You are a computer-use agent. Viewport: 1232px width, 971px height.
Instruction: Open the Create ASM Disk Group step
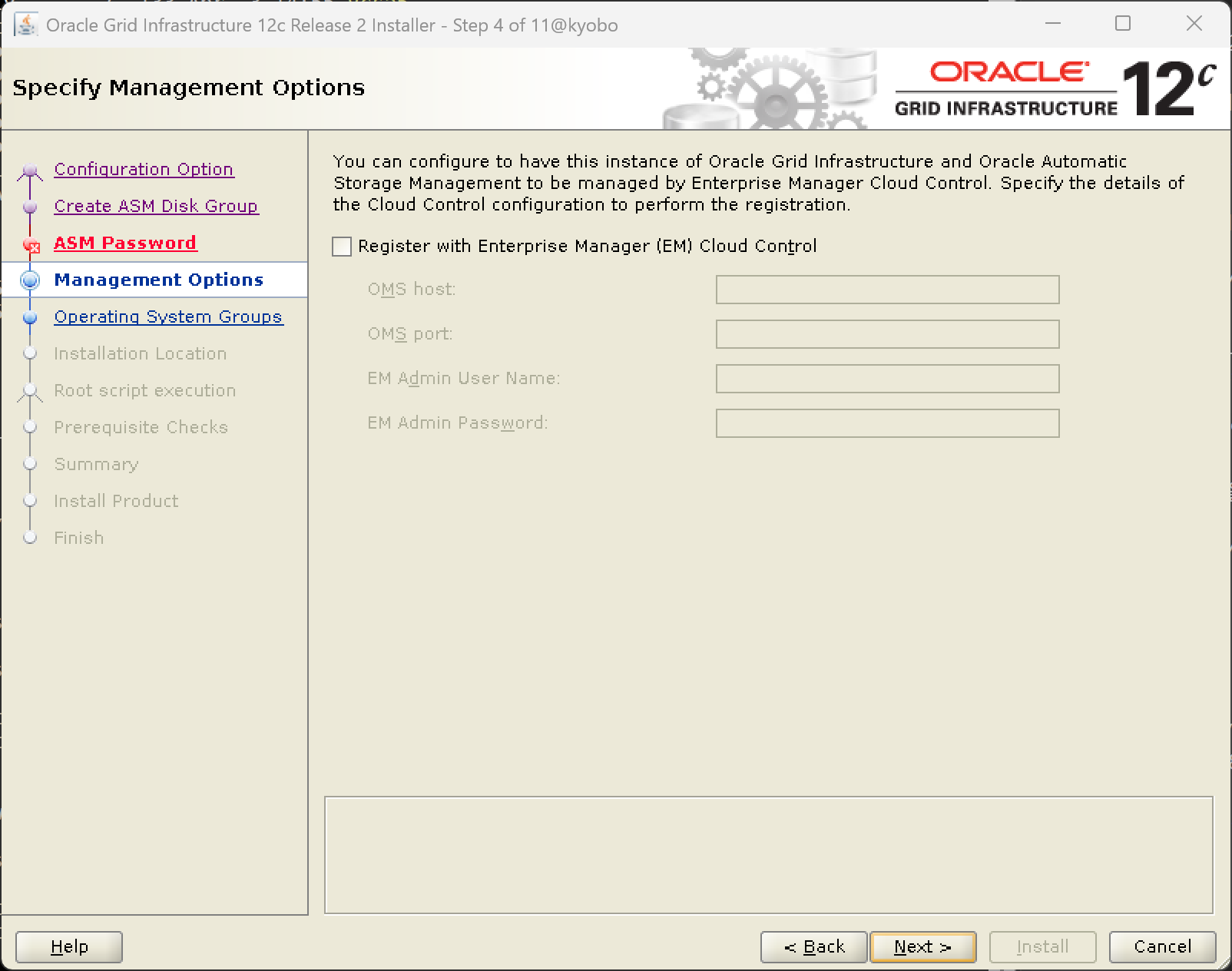pos(156,206)
